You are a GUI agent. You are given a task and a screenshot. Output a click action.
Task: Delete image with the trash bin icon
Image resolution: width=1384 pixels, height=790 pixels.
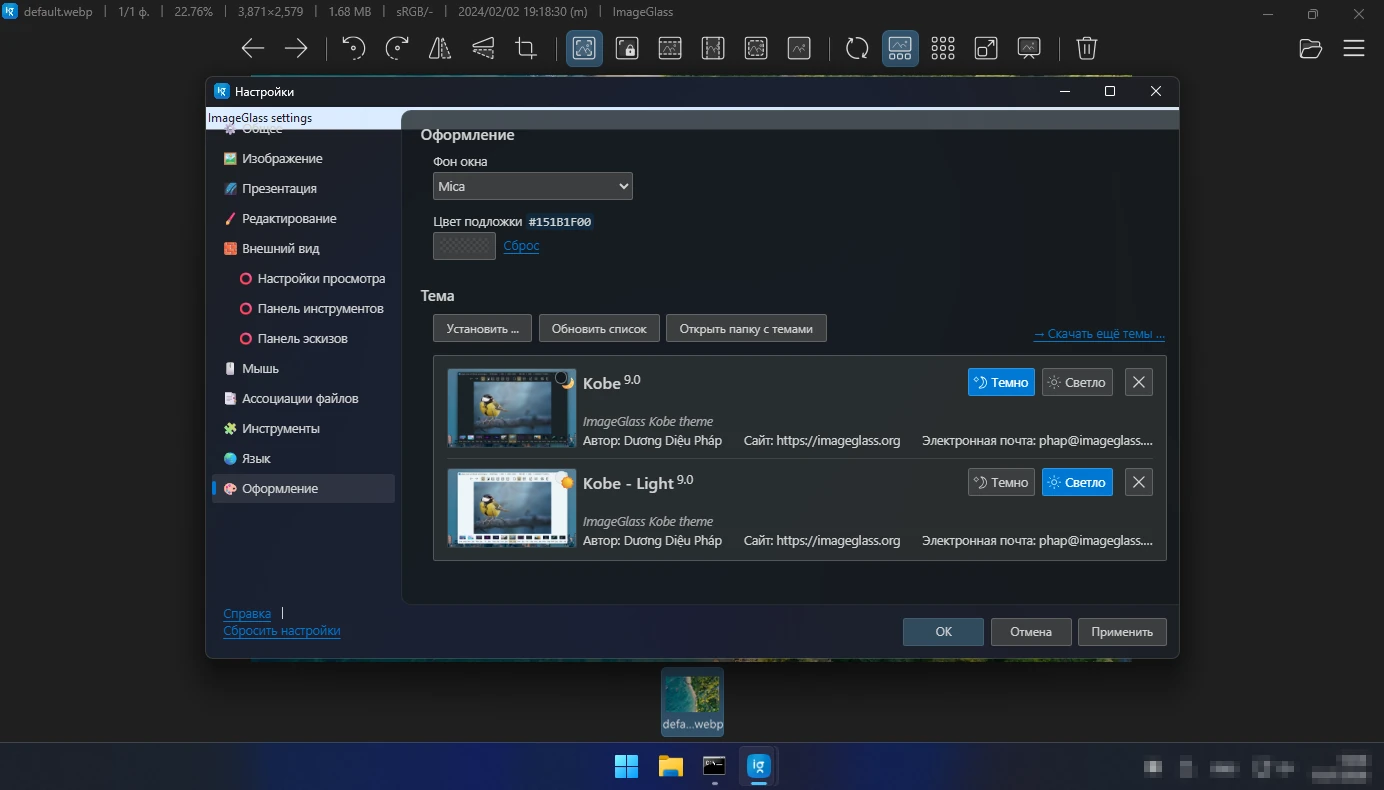(x=1087, y=48)
